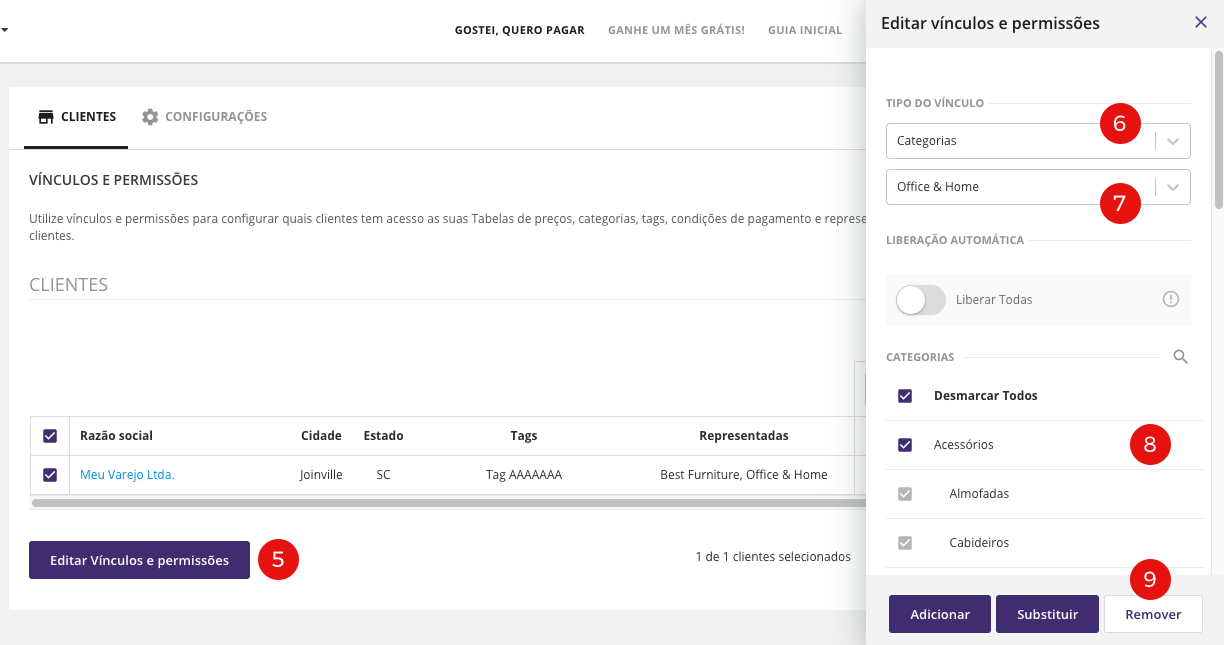Close the Editar vínculos e permissões panel

(x=1201, y=22)
